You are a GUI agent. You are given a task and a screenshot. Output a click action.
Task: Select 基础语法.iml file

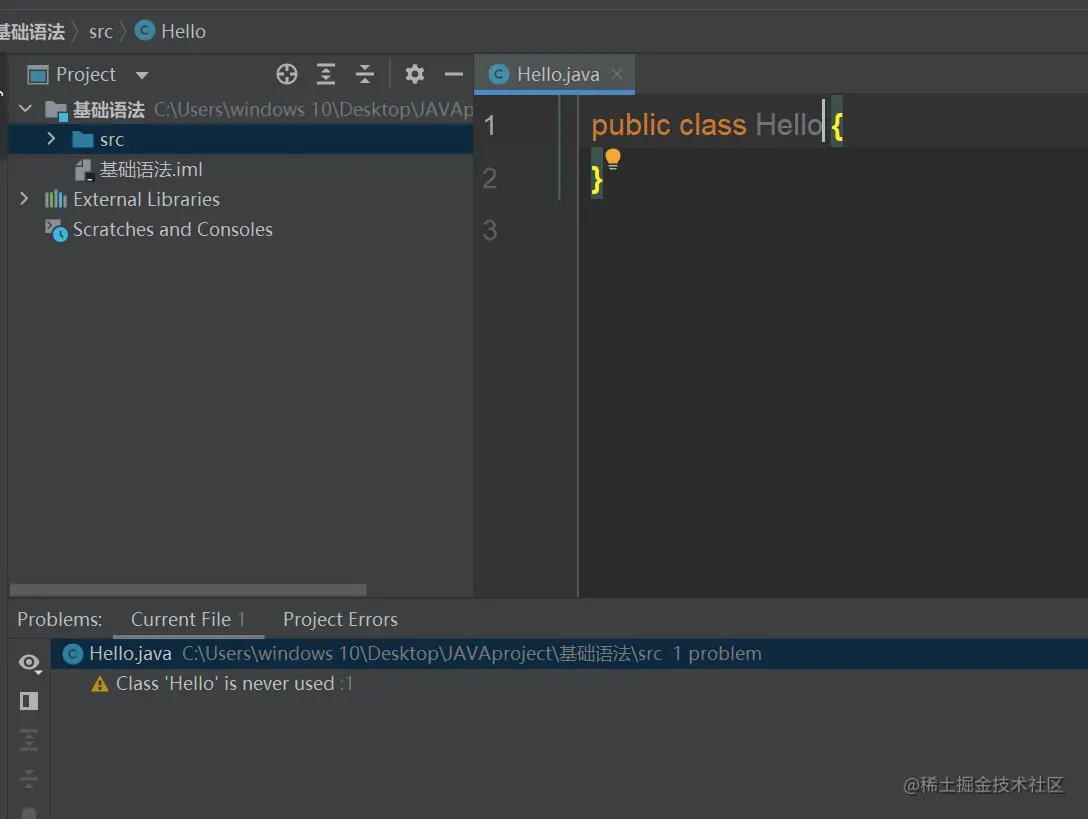click(151, 169)
